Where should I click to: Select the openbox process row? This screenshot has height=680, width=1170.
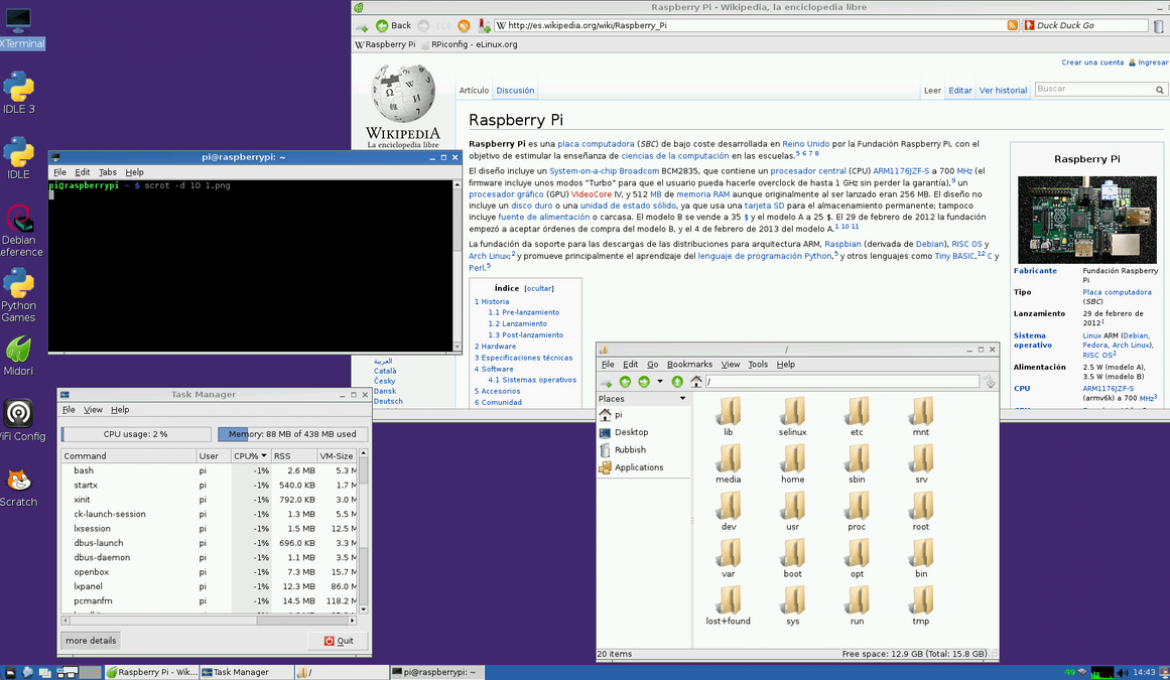[210, 572]
